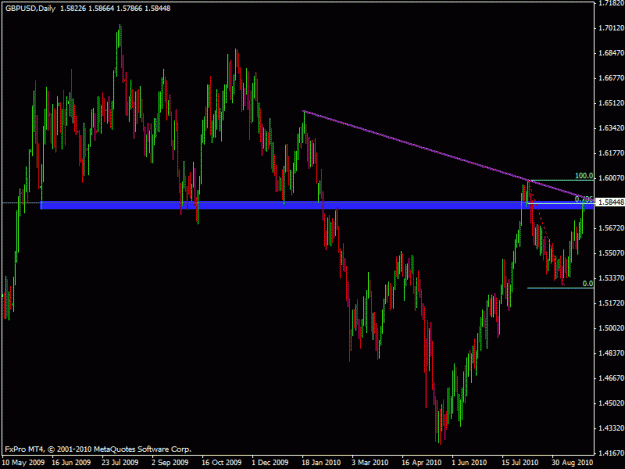The height and width of the screenshot is (469, 625).
Task: Click the GBPUSD,Daily chart title text
Action: click(x=30, y=8)
